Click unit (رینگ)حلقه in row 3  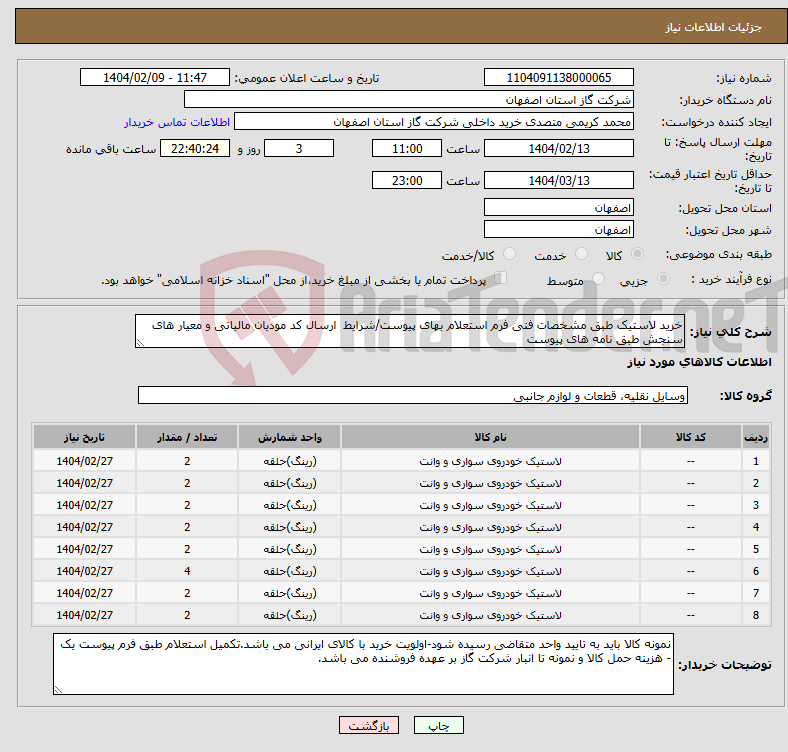click(x=289, y=505)
